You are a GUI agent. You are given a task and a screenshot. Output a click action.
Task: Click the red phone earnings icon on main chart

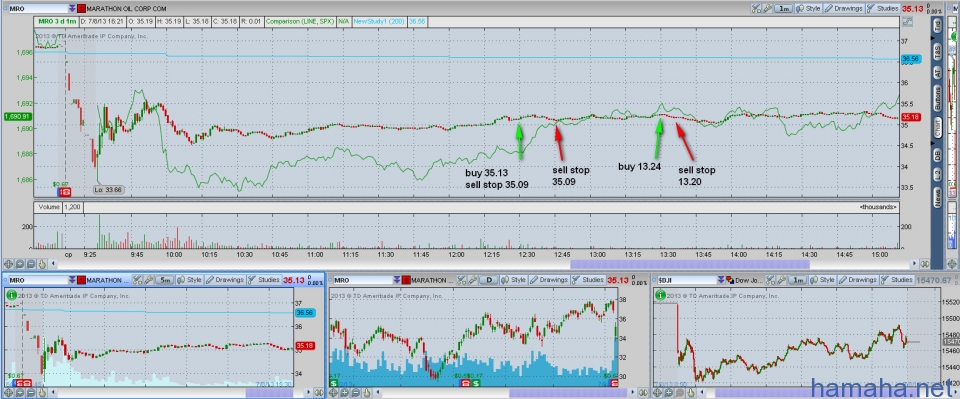click(66, 192)
